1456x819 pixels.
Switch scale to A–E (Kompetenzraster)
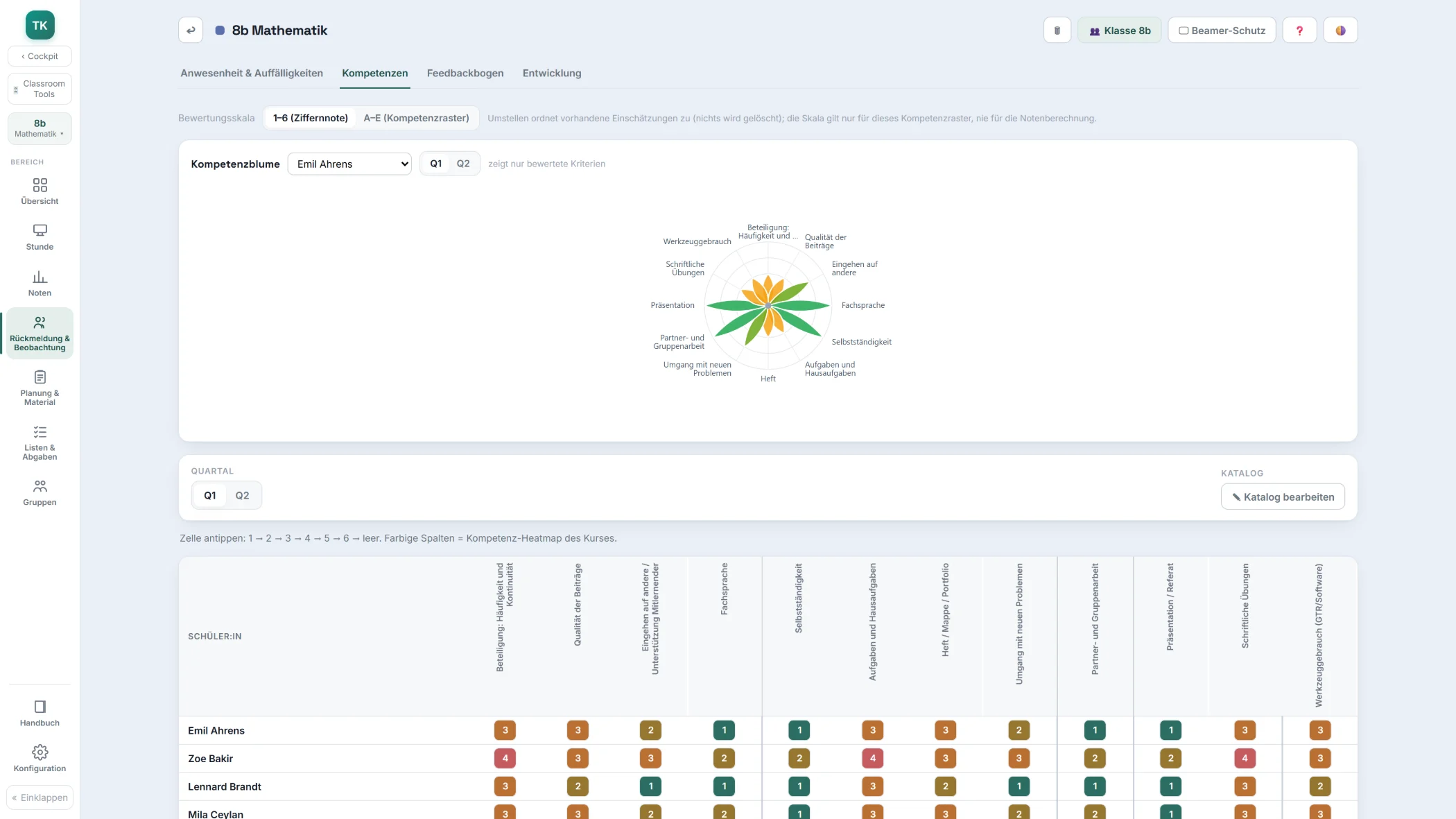point(416,118)
